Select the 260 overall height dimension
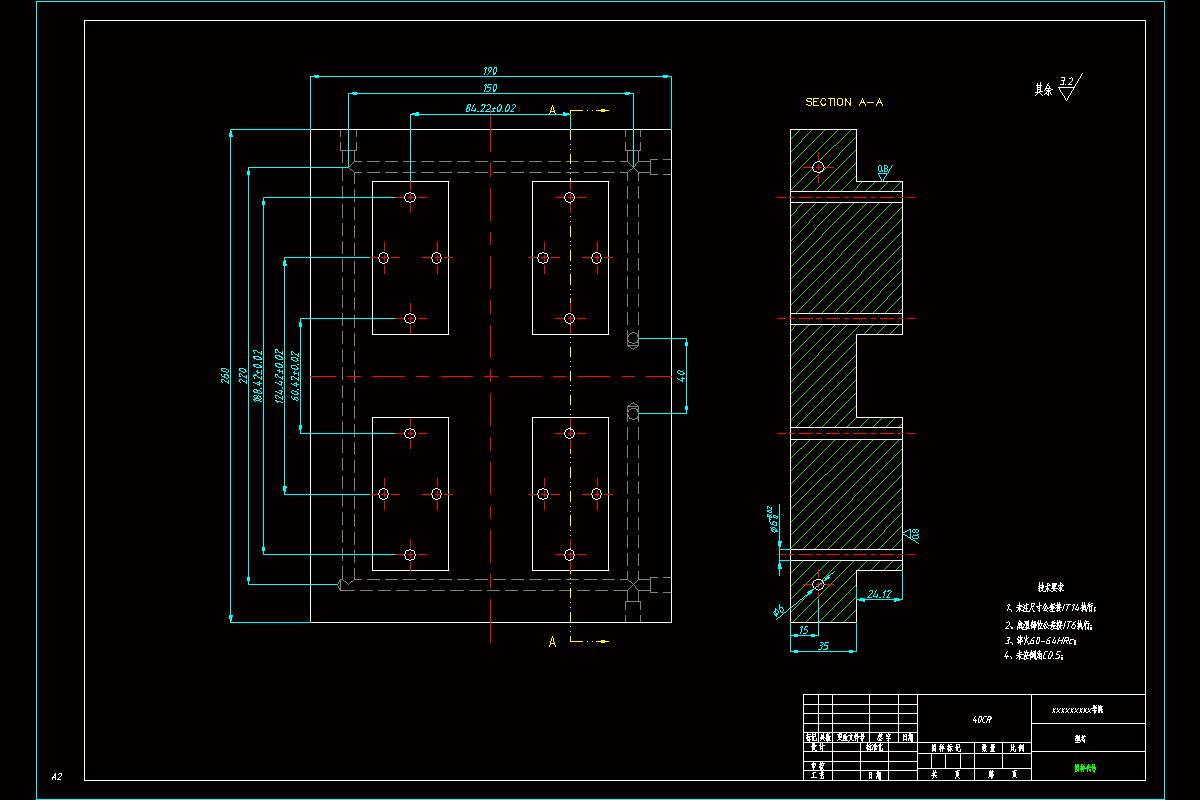This screenshot has width=1200, height=800. click(226, 376)
